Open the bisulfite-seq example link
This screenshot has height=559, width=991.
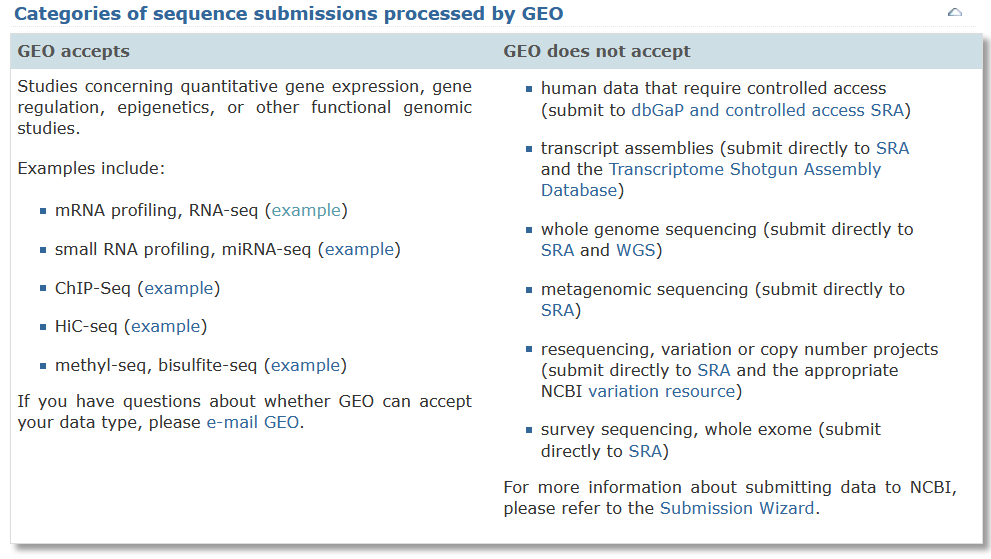click(x=306, y=365)
